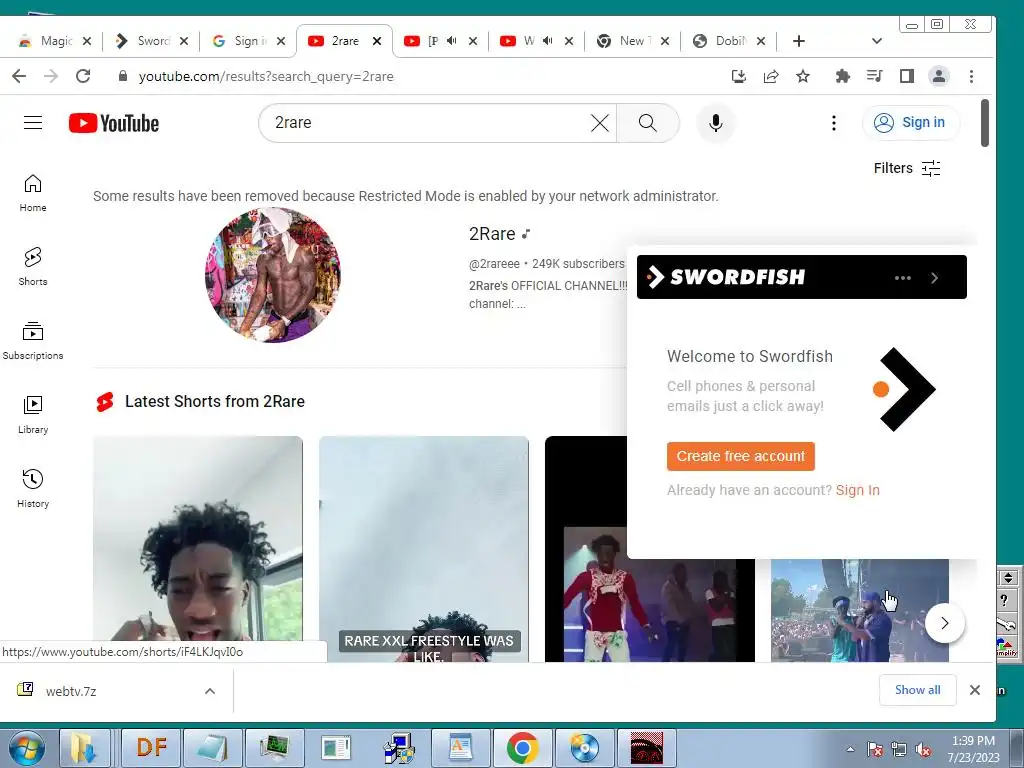This screenshot has width=1024, height=768.
Task: Close the 2rare tab
Action: pos(377,41)
